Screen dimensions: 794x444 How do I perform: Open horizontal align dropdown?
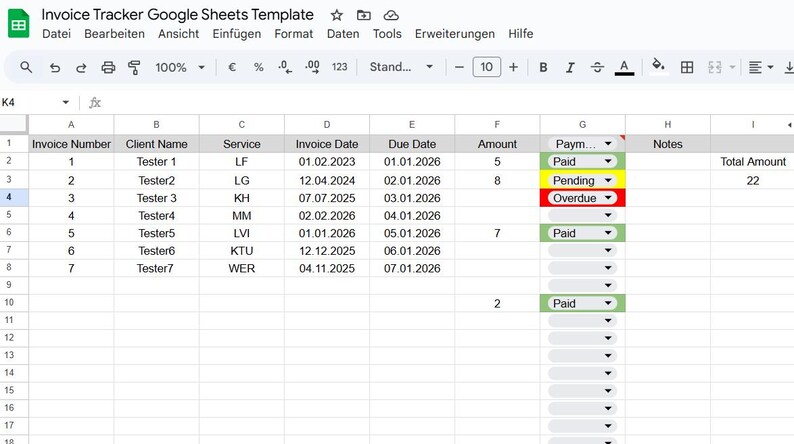point(761,67)
